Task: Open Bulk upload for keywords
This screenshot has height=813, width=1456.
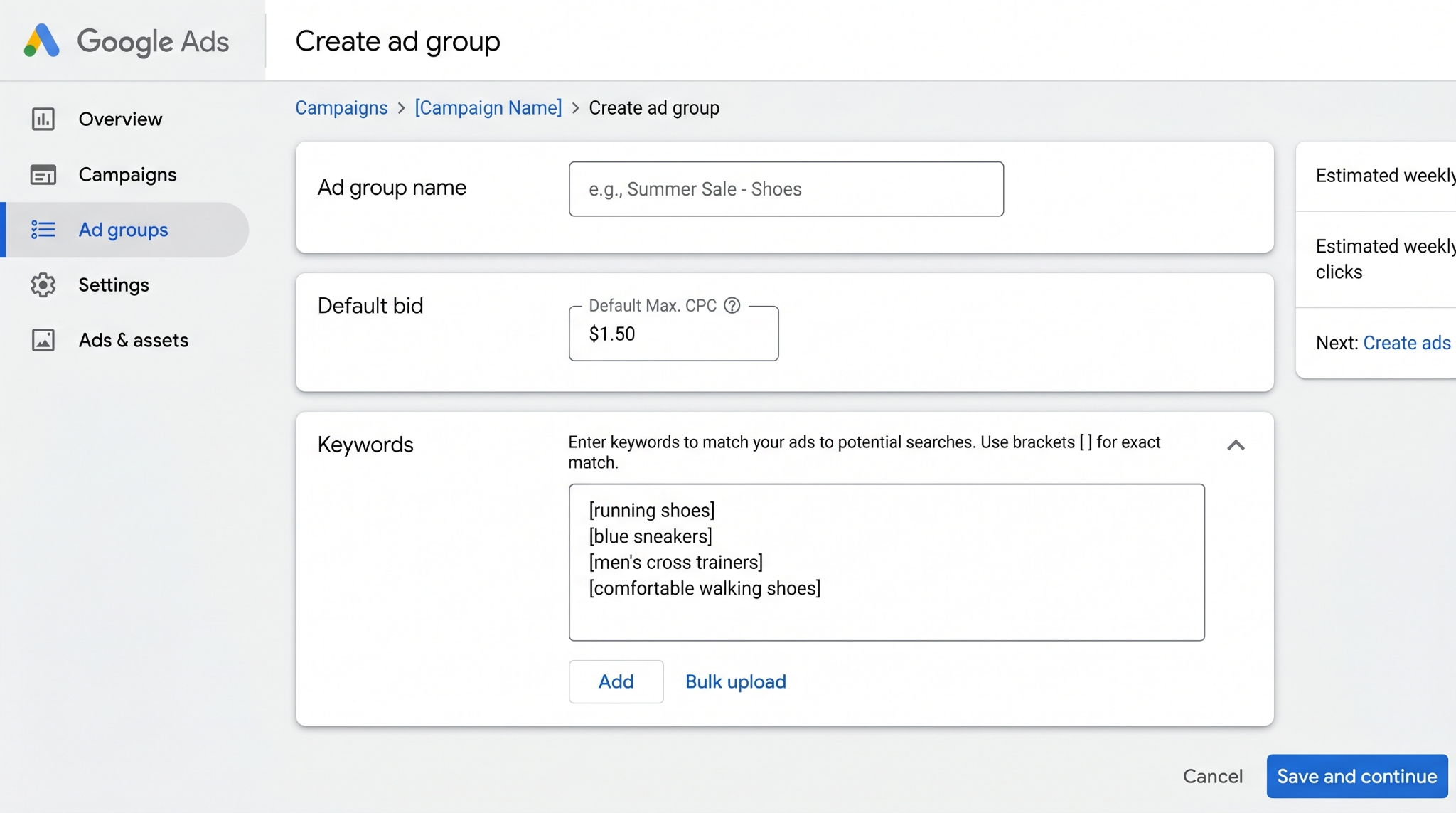Action: point(735,681)
